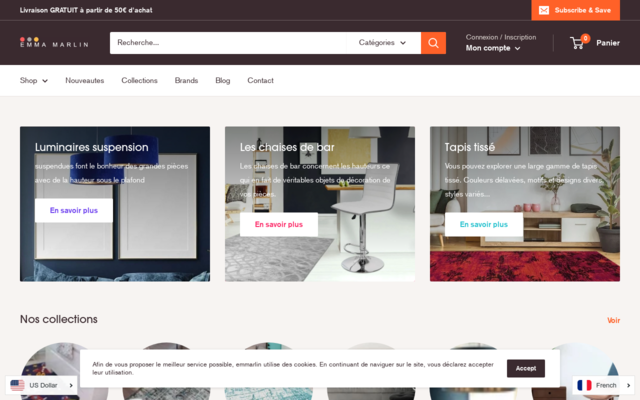The height and width of the screenshot is (400, 640).
Task: Open the Collections menu item
Action: (139, 80)
